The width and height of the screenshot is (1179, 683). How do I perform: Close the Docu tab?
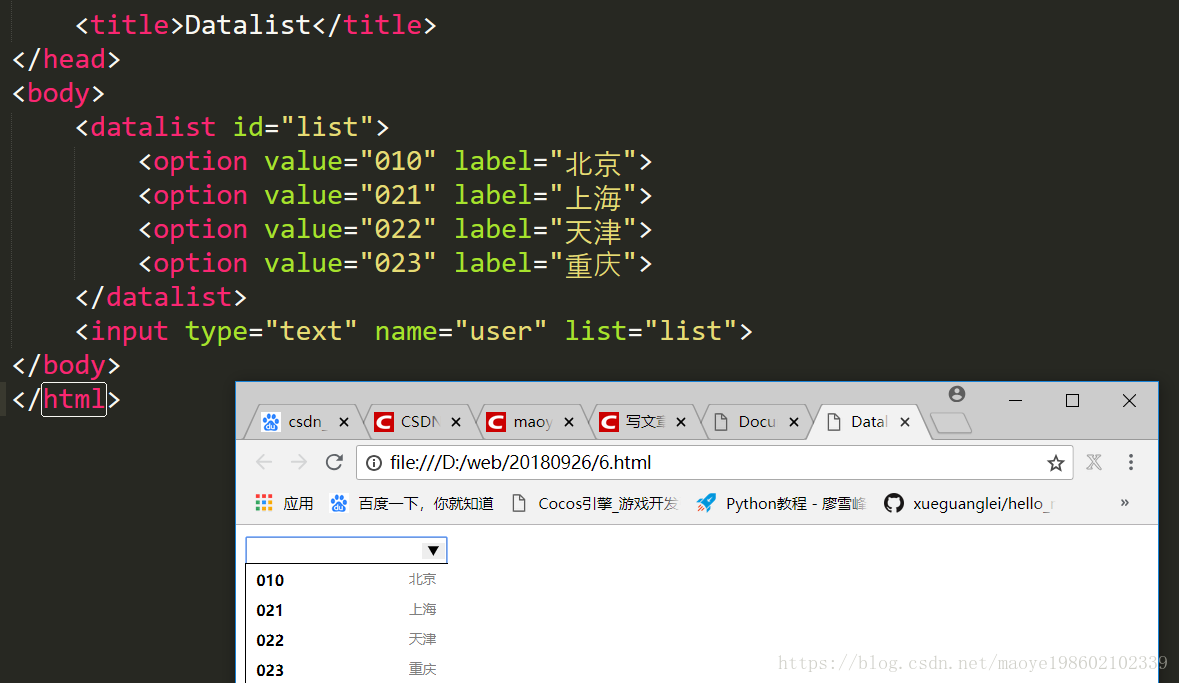coord(793,422)
